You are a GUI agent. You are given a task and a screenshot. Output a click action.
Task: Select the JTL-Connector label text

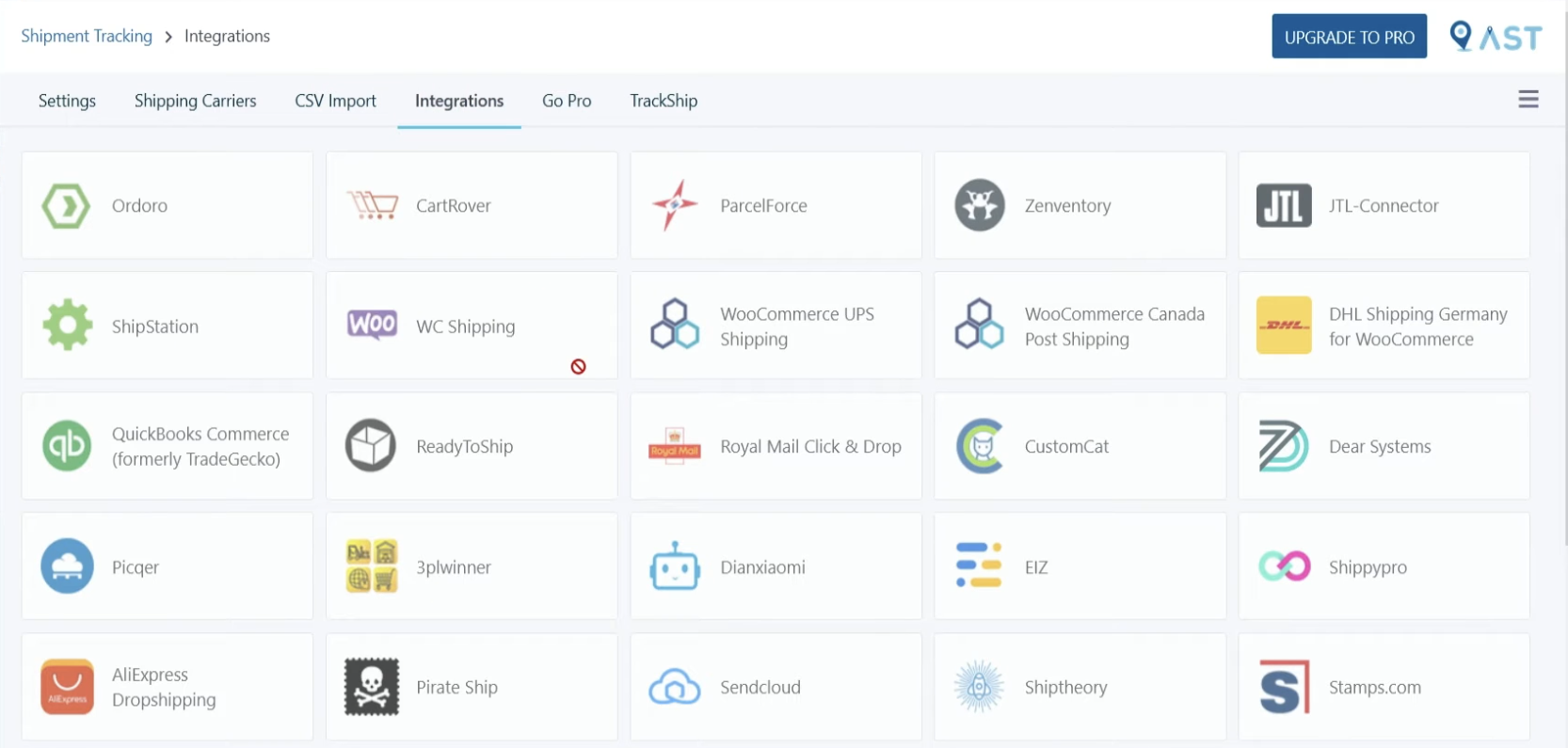(x=1384, y=205)
